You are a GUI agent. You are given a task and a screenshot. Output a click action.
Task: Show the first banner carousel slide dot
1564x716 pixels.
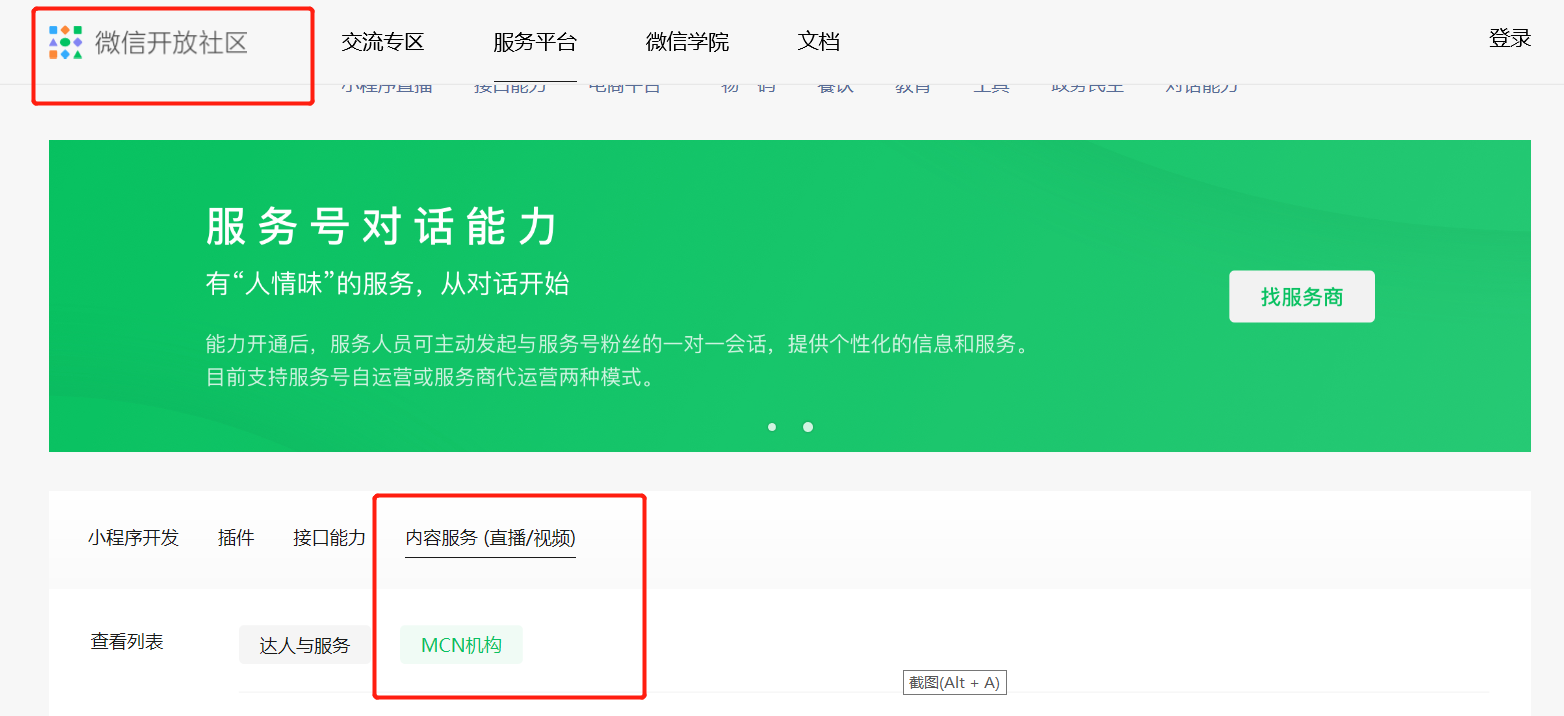point(772,427)
